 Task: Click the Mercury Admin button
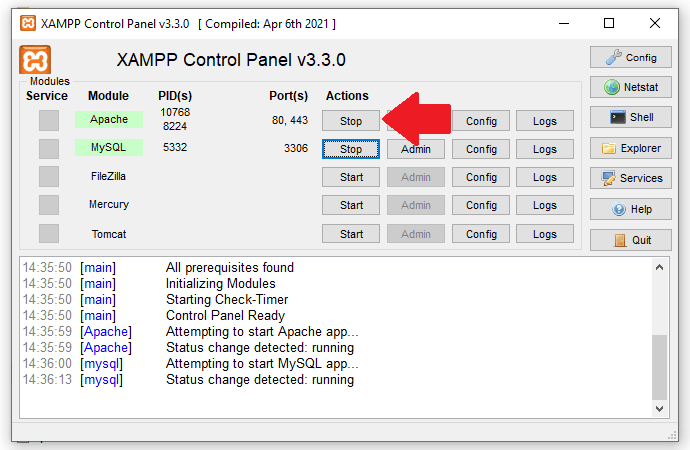point(416,205)
